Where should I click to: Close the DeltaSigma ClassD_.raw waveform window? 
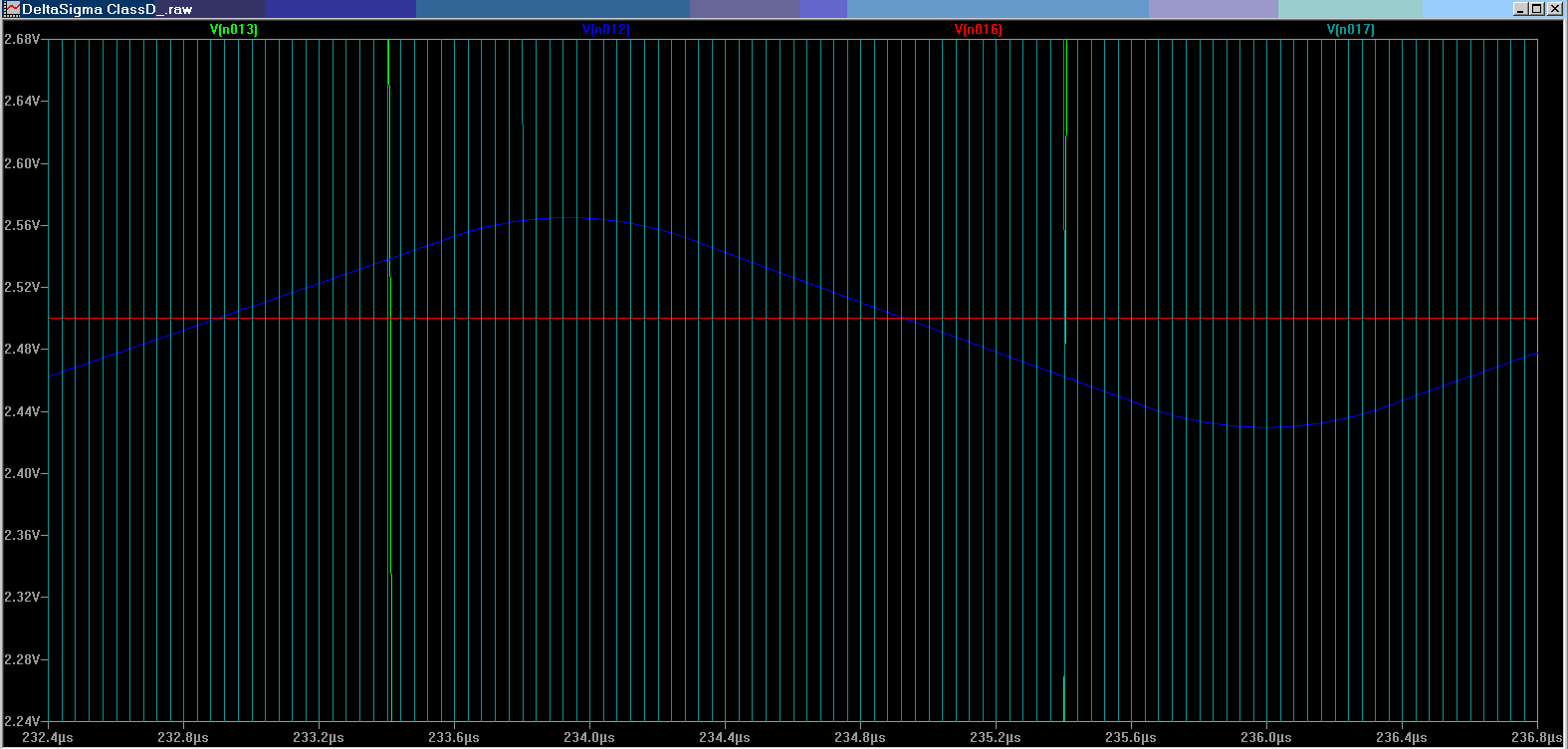click(x=1555, y=9)
